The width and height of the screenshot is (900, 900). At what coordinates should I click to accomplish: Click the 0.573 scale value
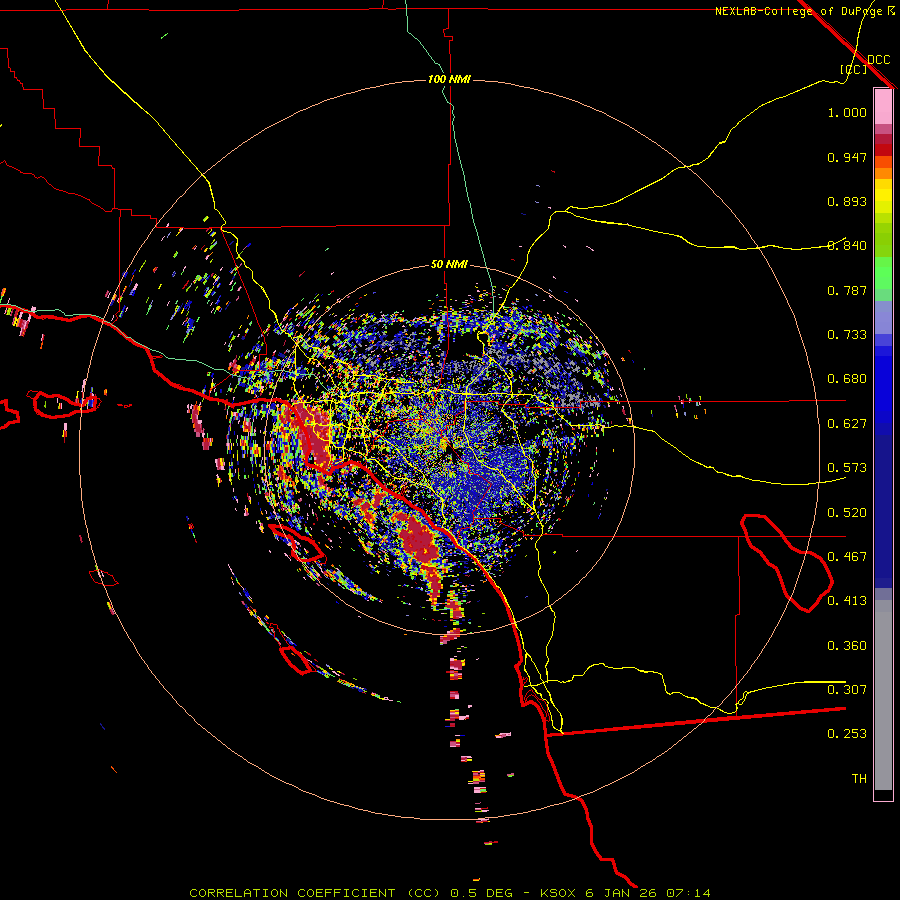(x=847, y=468)
